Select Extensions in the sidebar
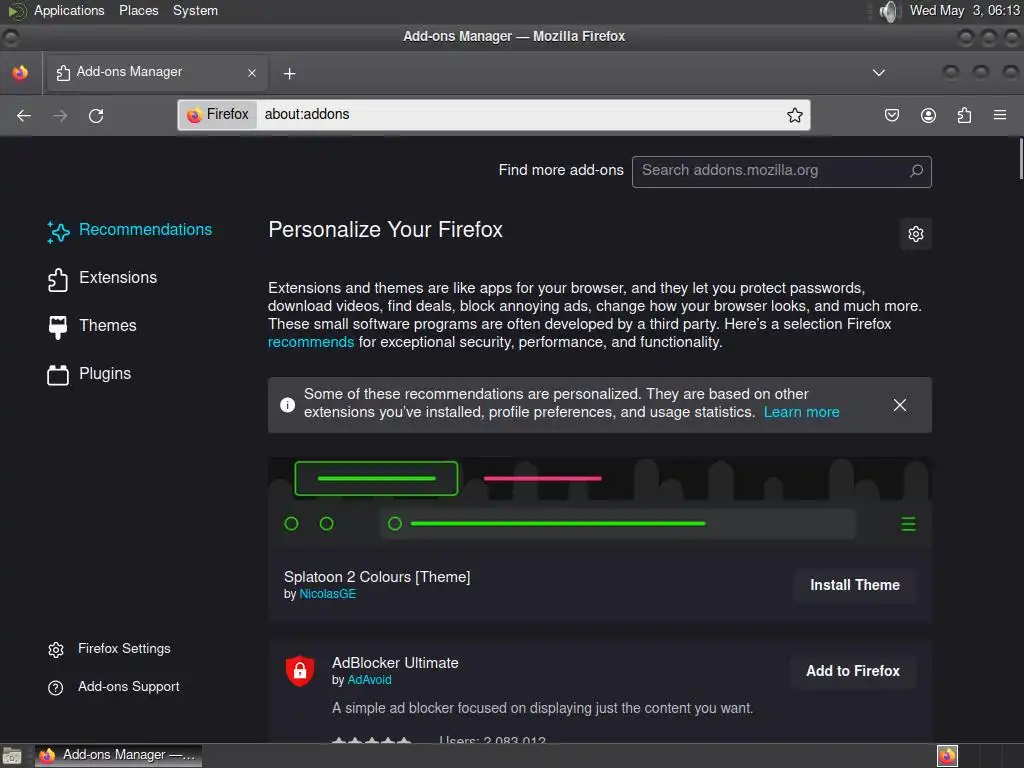Image resolution: width=1024 pixels, height=768 pixels. coord(102,278)
